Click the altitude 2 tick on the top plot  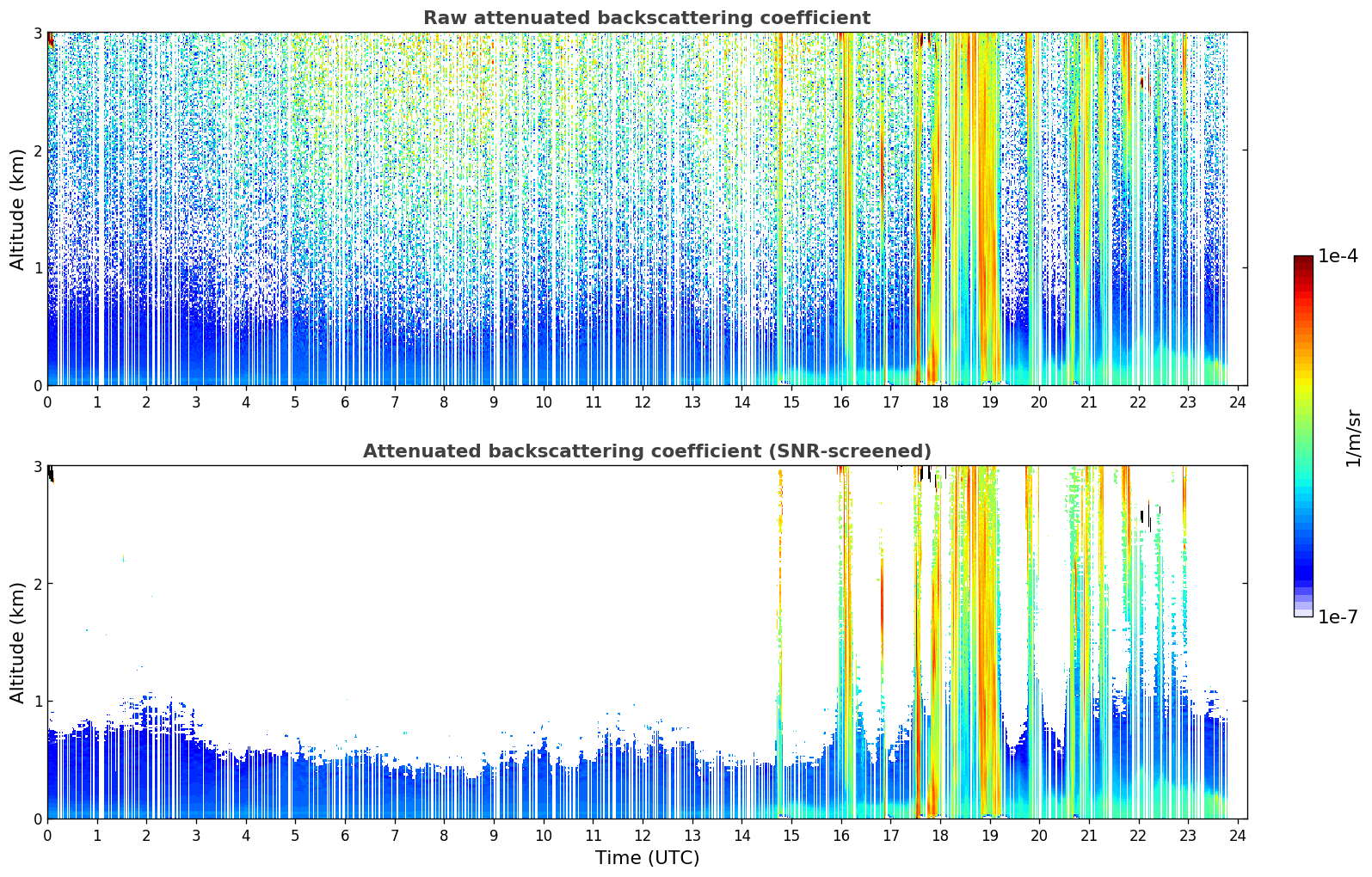(38, 150)
